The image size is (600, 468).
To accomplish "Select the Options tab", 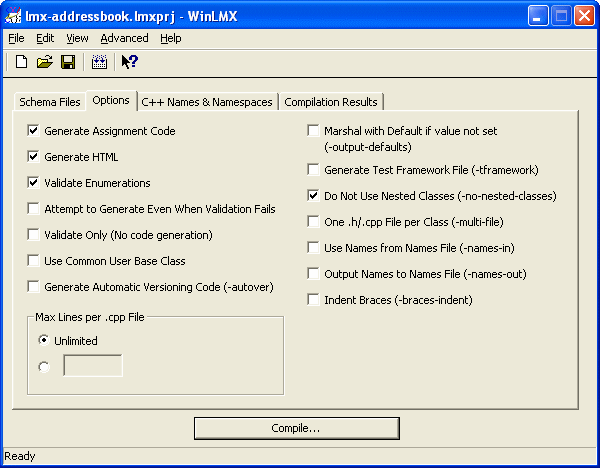I will pos(111,100).
